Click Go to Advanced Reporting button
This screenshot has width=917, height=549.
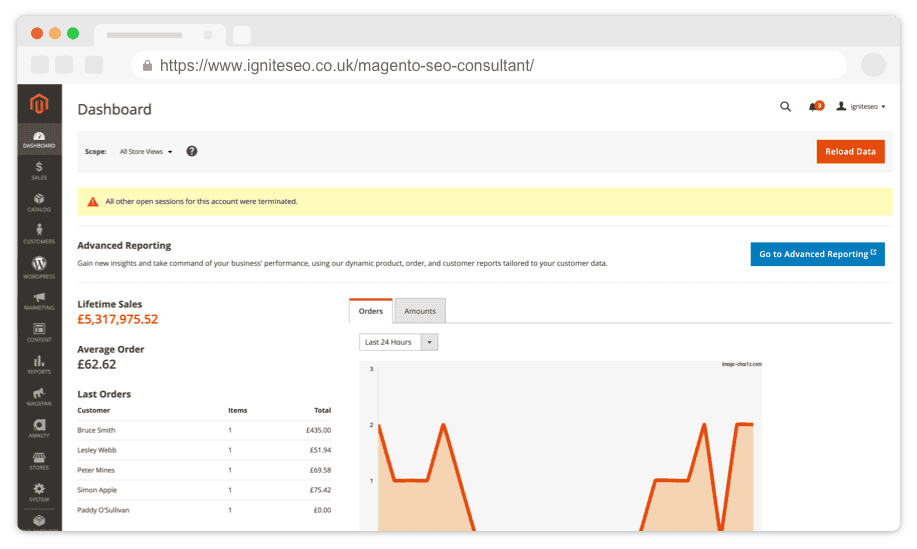click(x=817, y=254)
